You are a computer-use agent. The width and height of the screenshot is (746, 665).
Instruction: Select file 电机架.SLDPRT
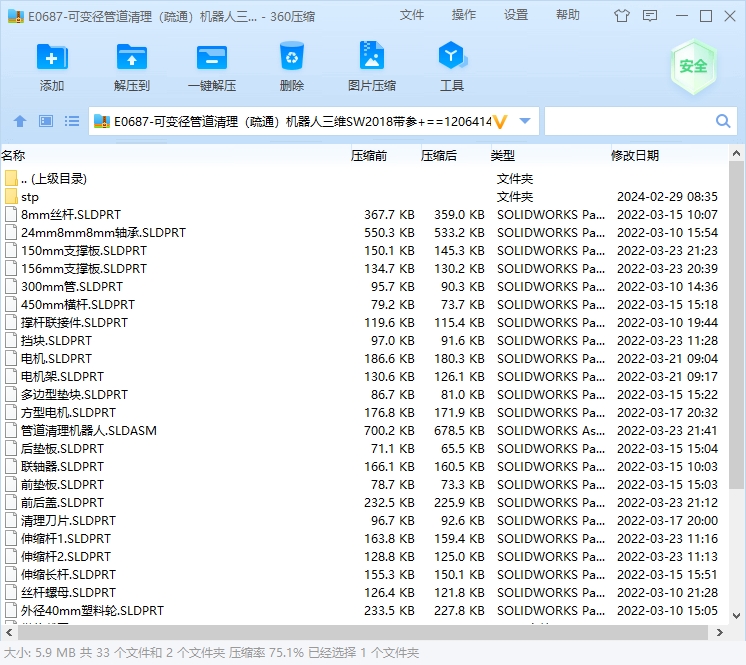click(62, 377)
